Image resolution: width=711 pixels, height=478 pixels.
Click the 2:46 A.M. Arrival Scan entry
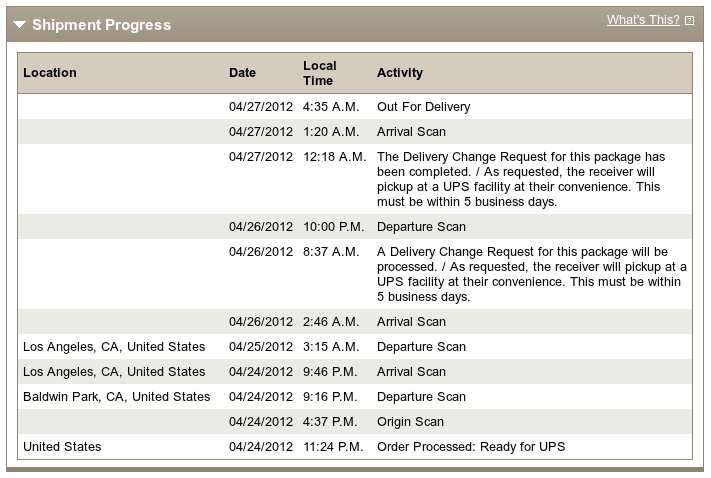[x=355, y=322]
